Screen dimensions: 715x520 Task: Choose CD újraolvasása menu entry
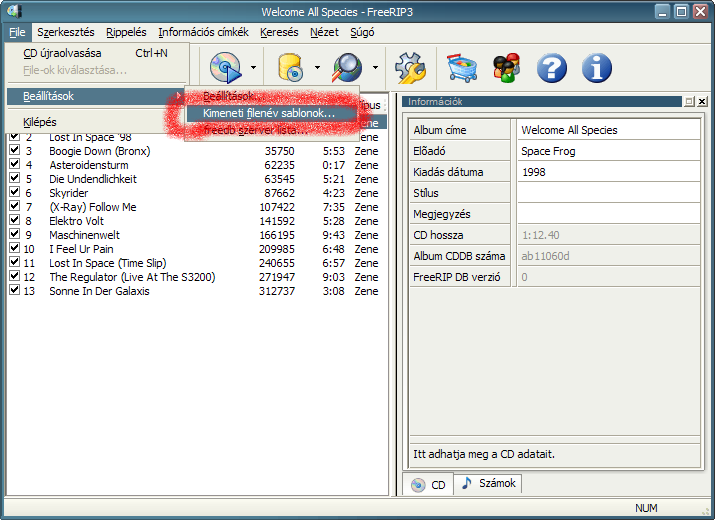(97, 53)
